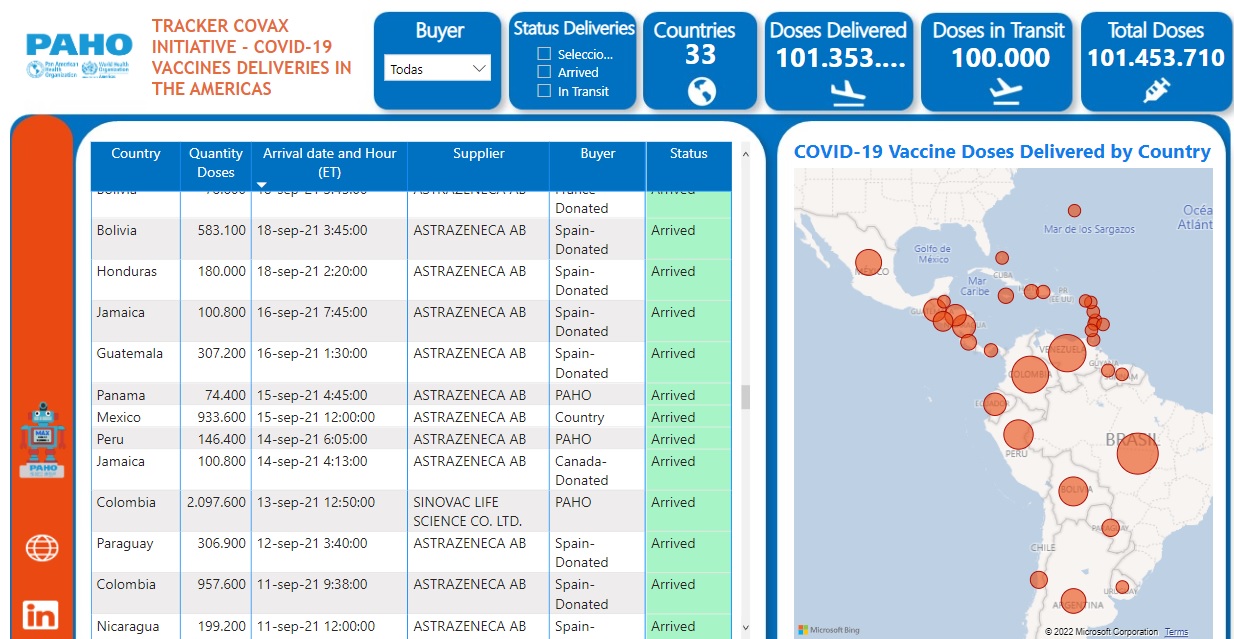
Task: Sort by the Supplier column header
Action: (x=478, y=154)
